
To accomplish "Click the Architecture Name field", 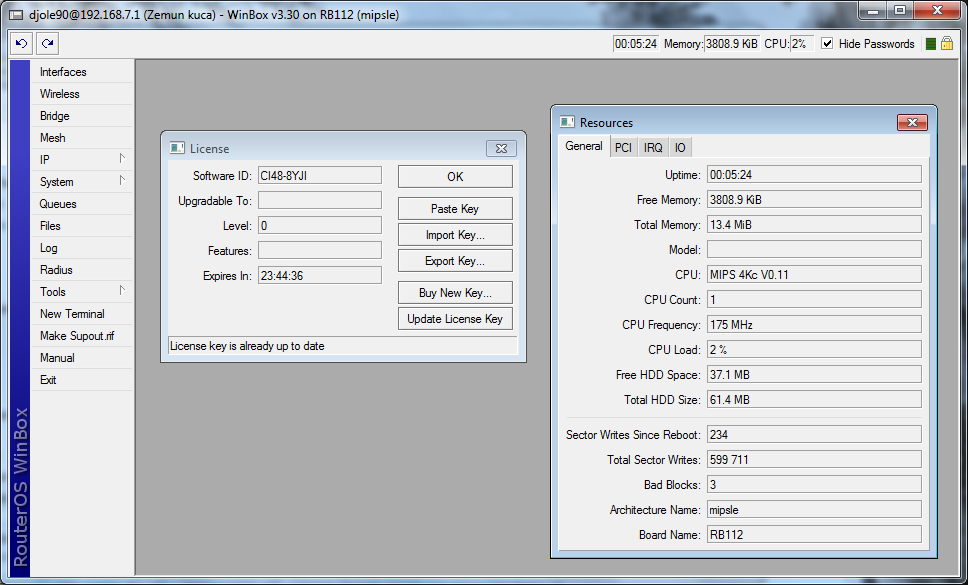I will pos(814,510).
